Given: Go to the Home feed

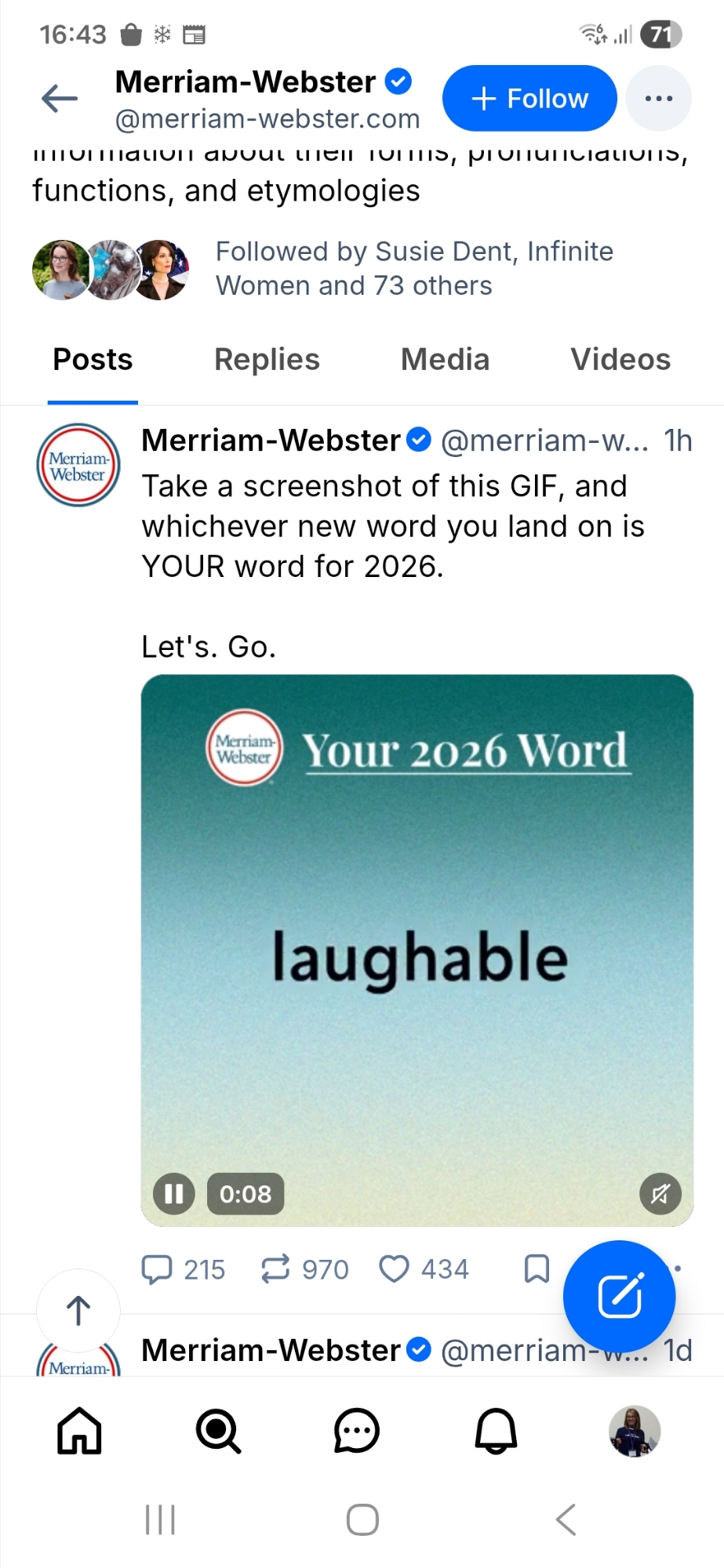Looking at the screenshot, I should (79, 1431).
